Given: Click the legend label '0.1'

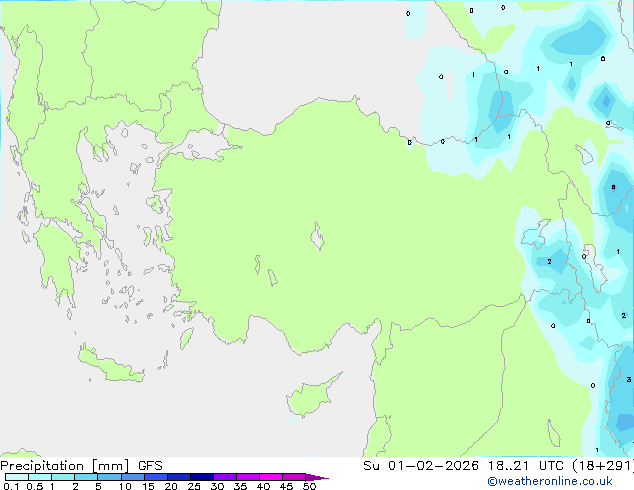Looking at the screenshot, I should [x=11, y=486].
